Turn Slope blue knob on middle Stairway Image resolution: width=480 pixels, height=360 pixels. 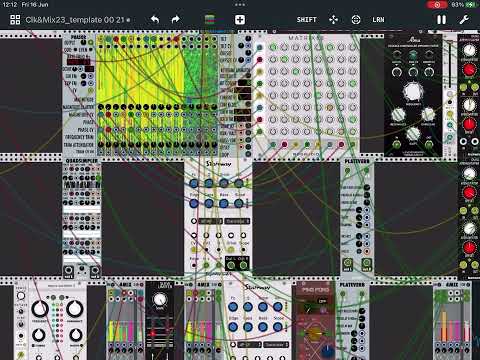pos(239,203)
